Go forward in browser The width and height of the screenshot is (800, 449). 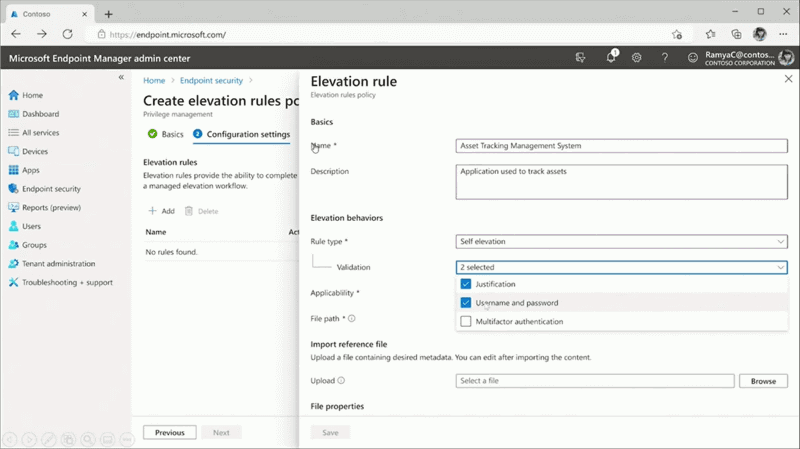pyautogui.click(x=42, y=34)
